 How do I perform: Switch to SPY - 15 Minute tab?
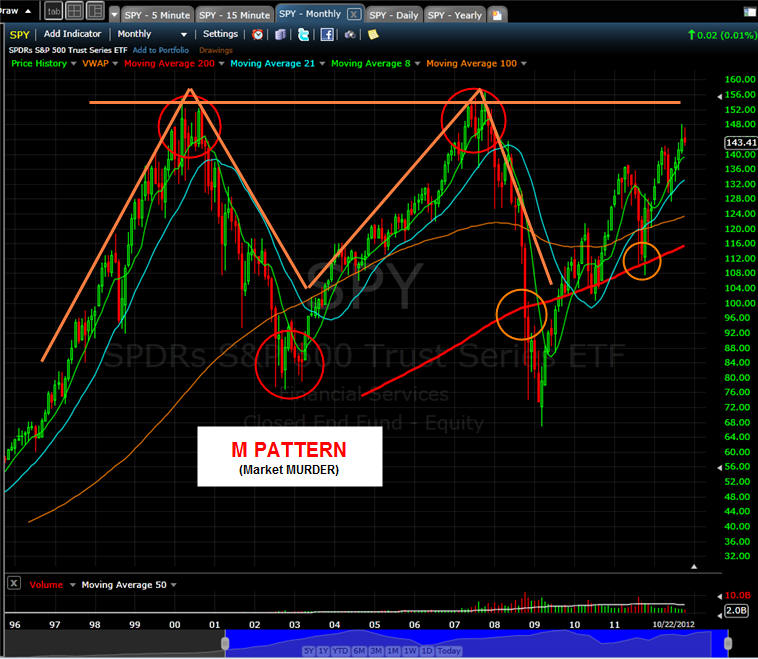234,15
